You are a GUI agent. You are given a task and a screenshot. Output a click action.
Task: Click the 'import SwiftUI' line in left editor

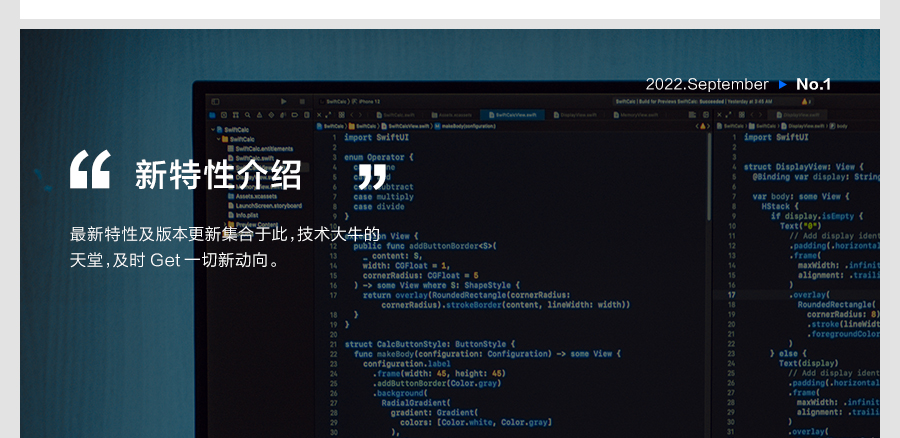click(372, 138)
